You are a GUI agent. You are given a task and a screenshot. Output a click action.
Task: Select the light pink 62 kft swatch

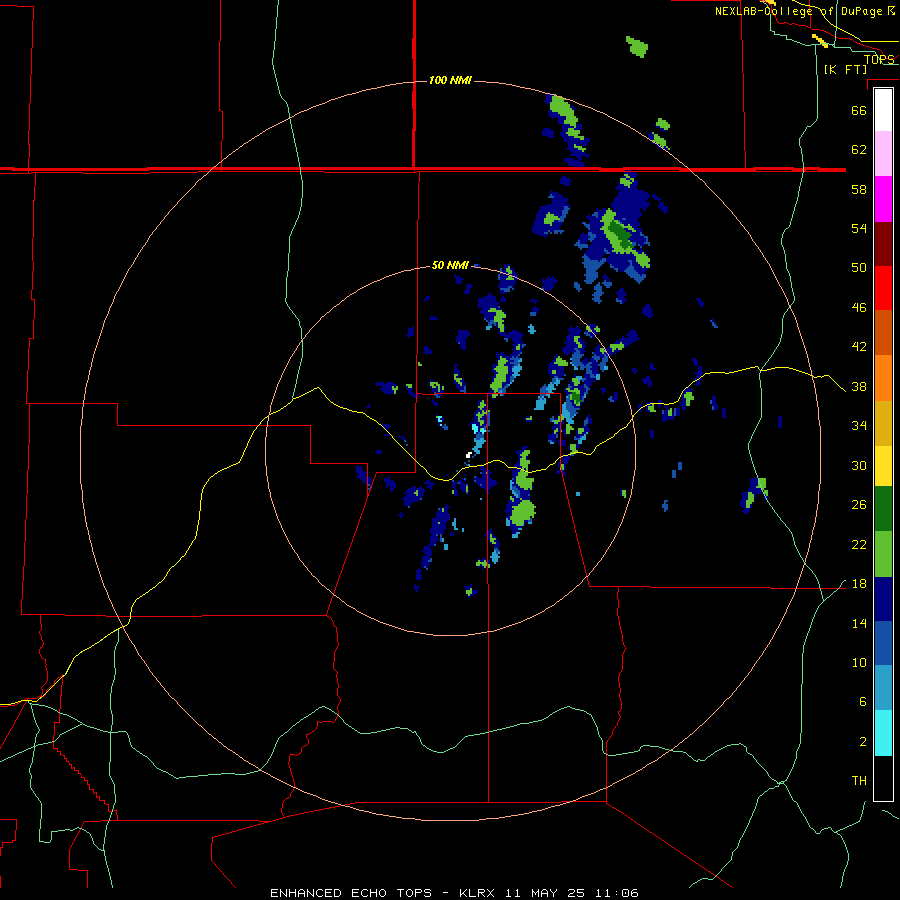point(883,153)
